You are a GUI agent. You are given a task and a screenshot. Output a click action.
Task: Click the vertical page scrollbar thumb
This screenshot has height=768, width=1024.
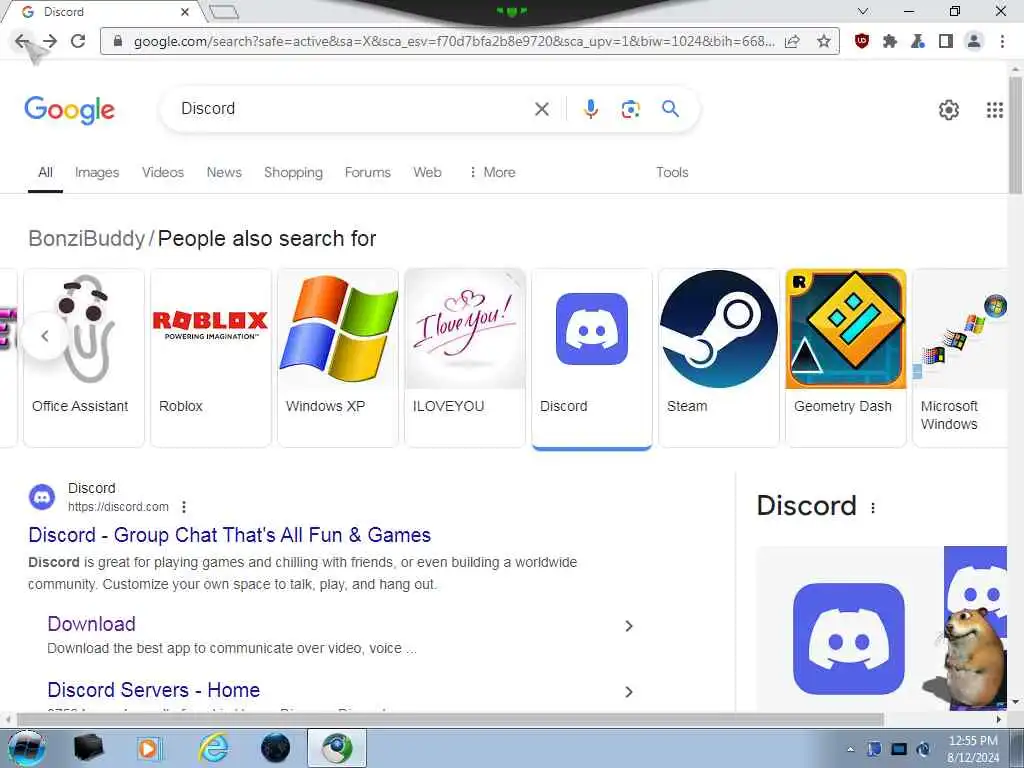(1015, 134)
